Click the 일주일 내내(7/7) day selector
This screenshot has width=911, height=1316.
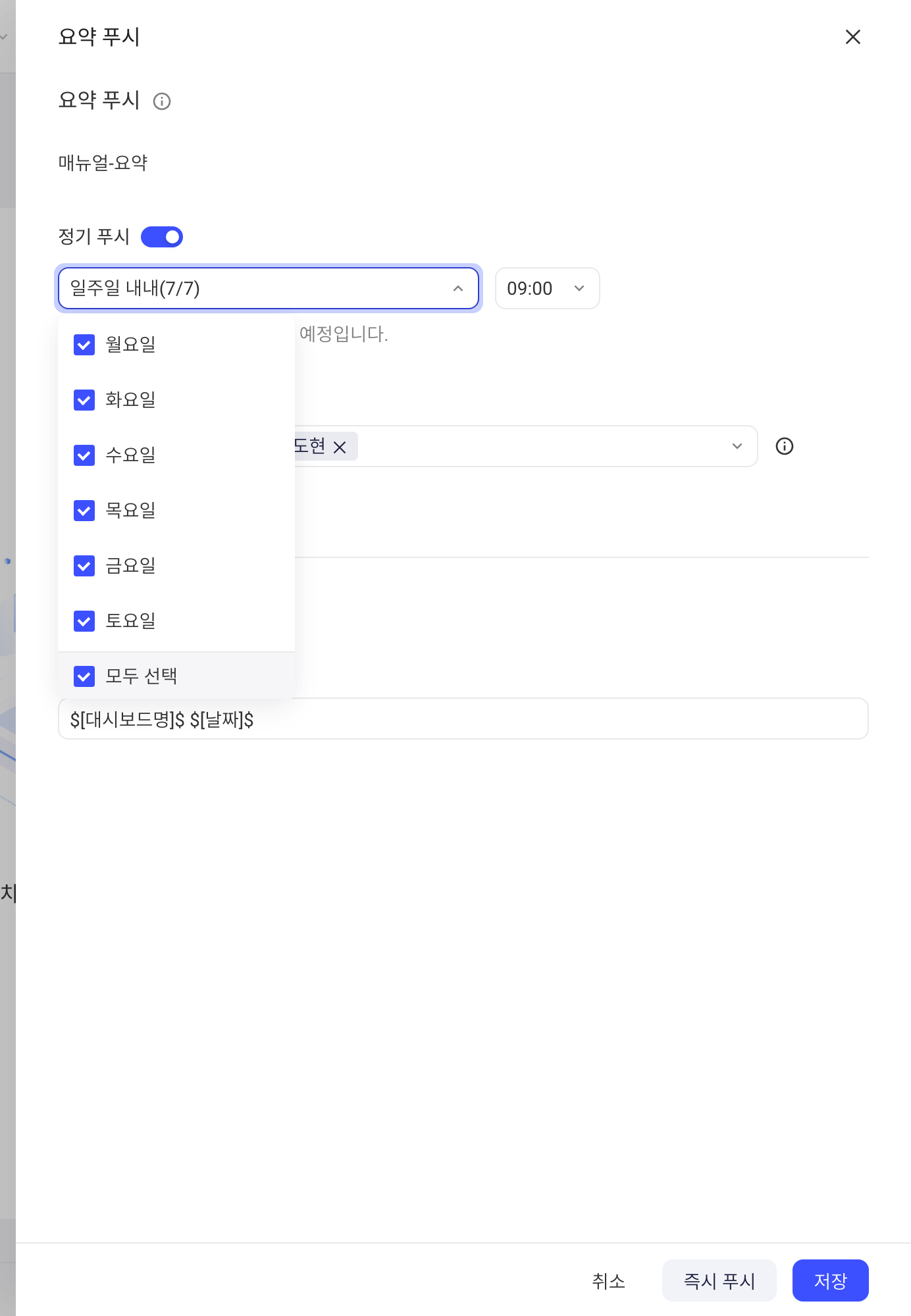pos(269,288)
